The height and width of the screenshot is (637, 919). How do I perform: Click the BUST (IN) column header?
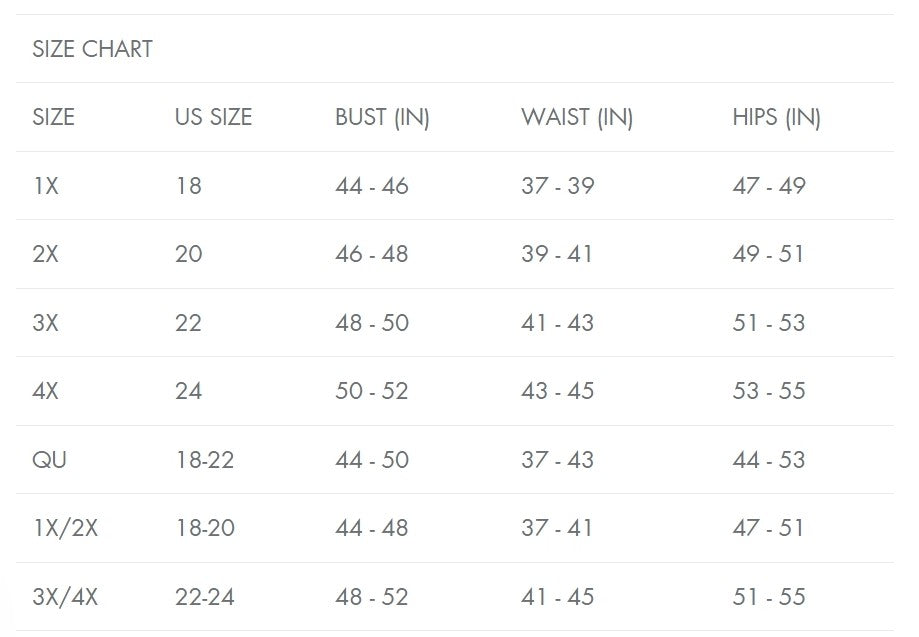pos(382,117)
